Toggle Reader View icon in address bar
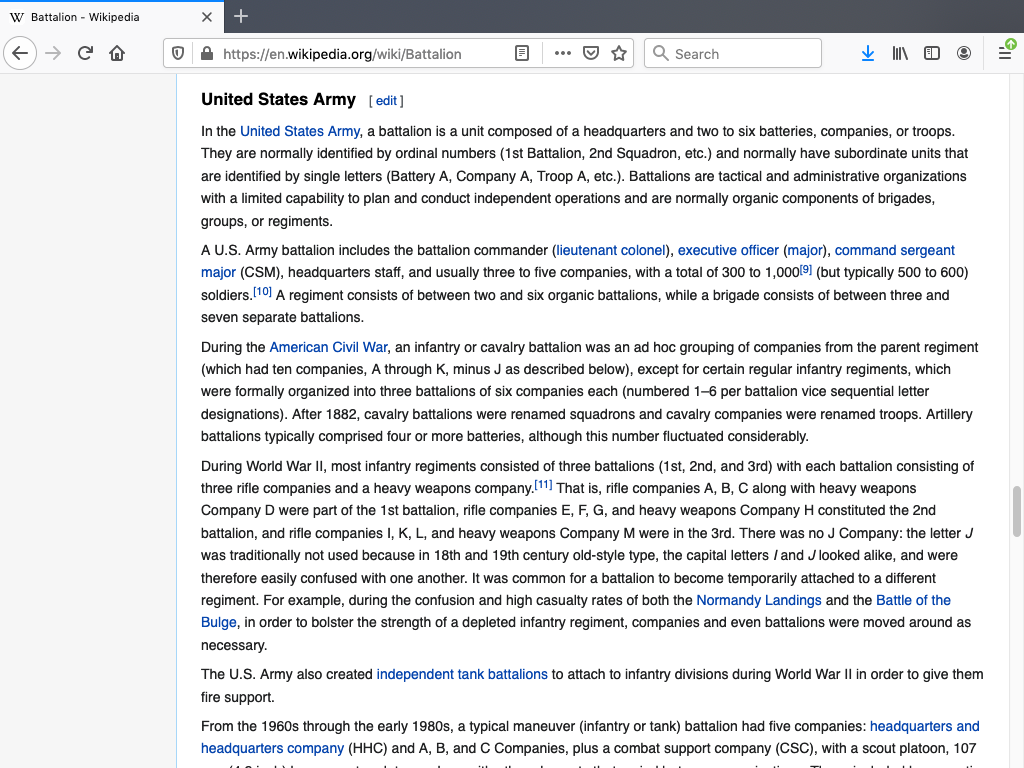Screen dimensions: 1024x768 tap(522, 53)
